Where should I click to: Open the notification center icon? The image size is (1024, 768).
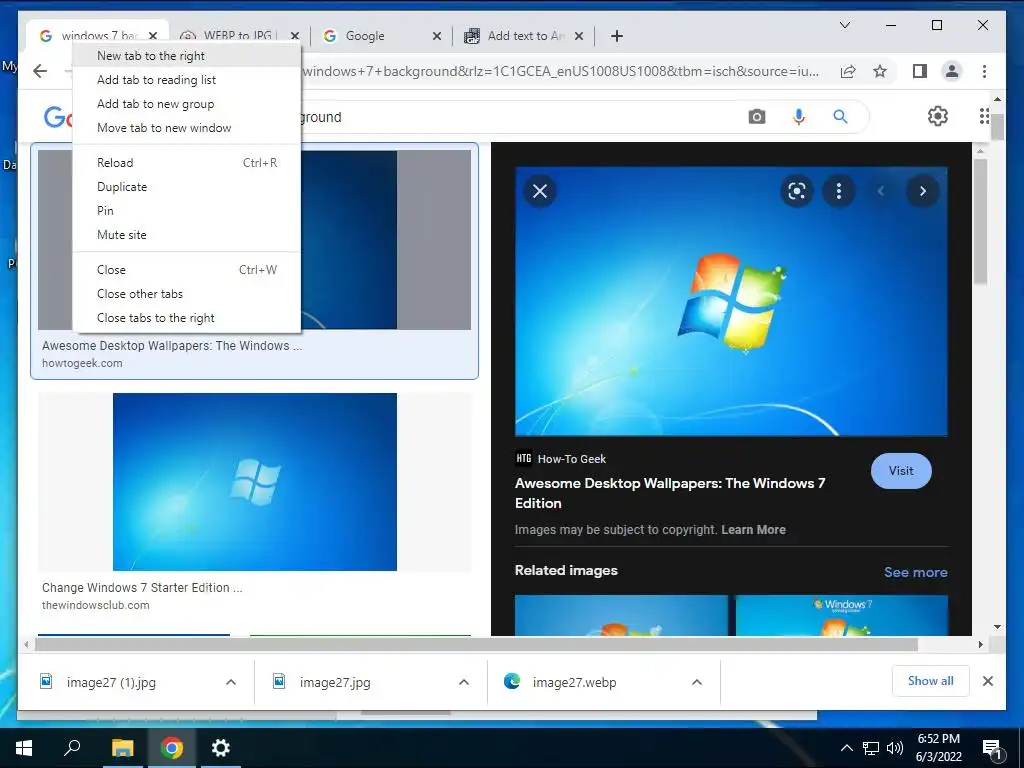coord(993,749)
